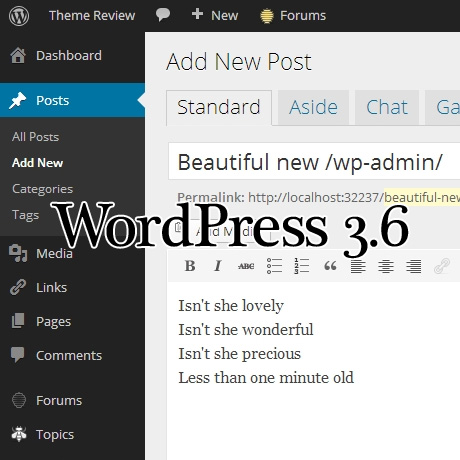Toggle italic formatting
The width and height of the screenshot is (460, 460).
pyautogui.click(x=218, y=266)
